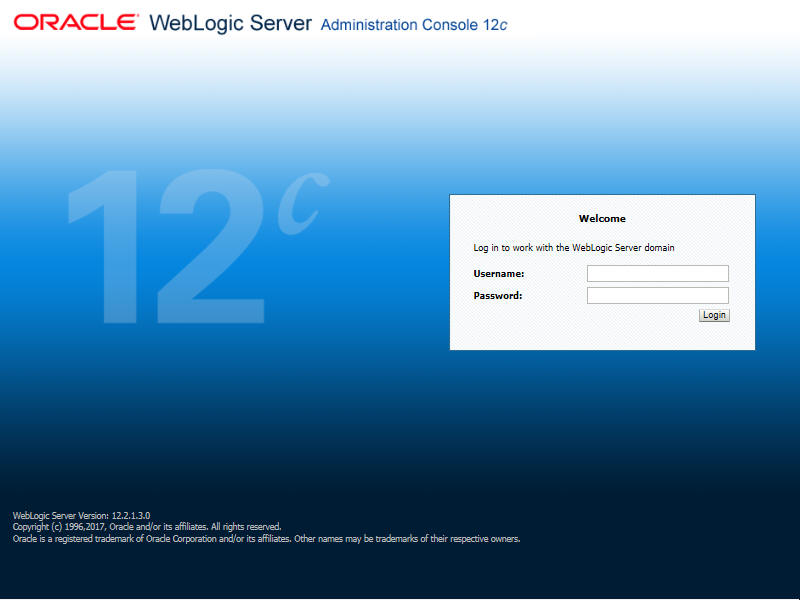The image size is (800, 600).
Task: Select the 'WebLogic Server' header title
Action: (x=230, y=23)
